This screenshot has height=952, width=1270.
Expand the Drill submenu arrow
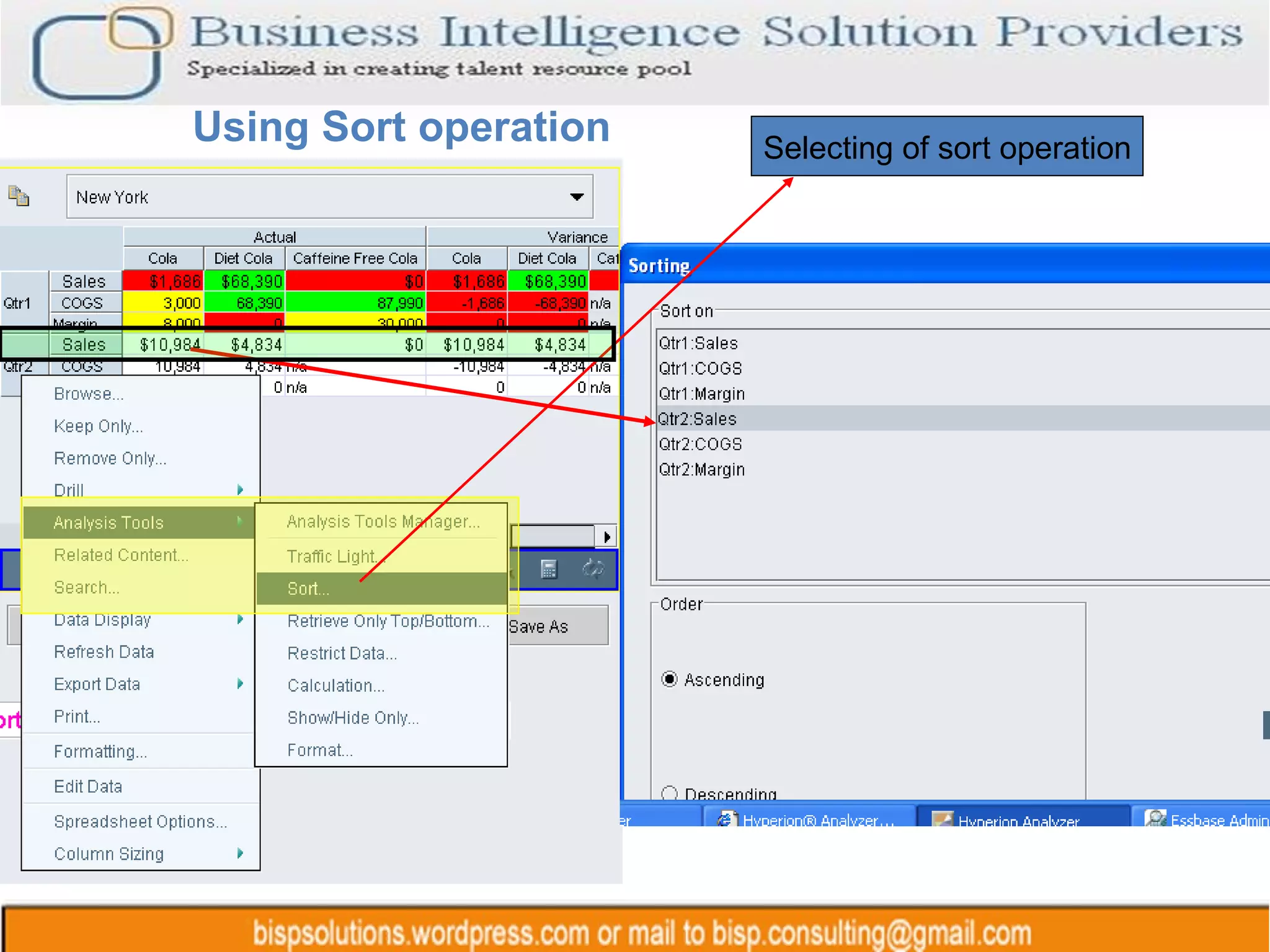click(240, 490)
